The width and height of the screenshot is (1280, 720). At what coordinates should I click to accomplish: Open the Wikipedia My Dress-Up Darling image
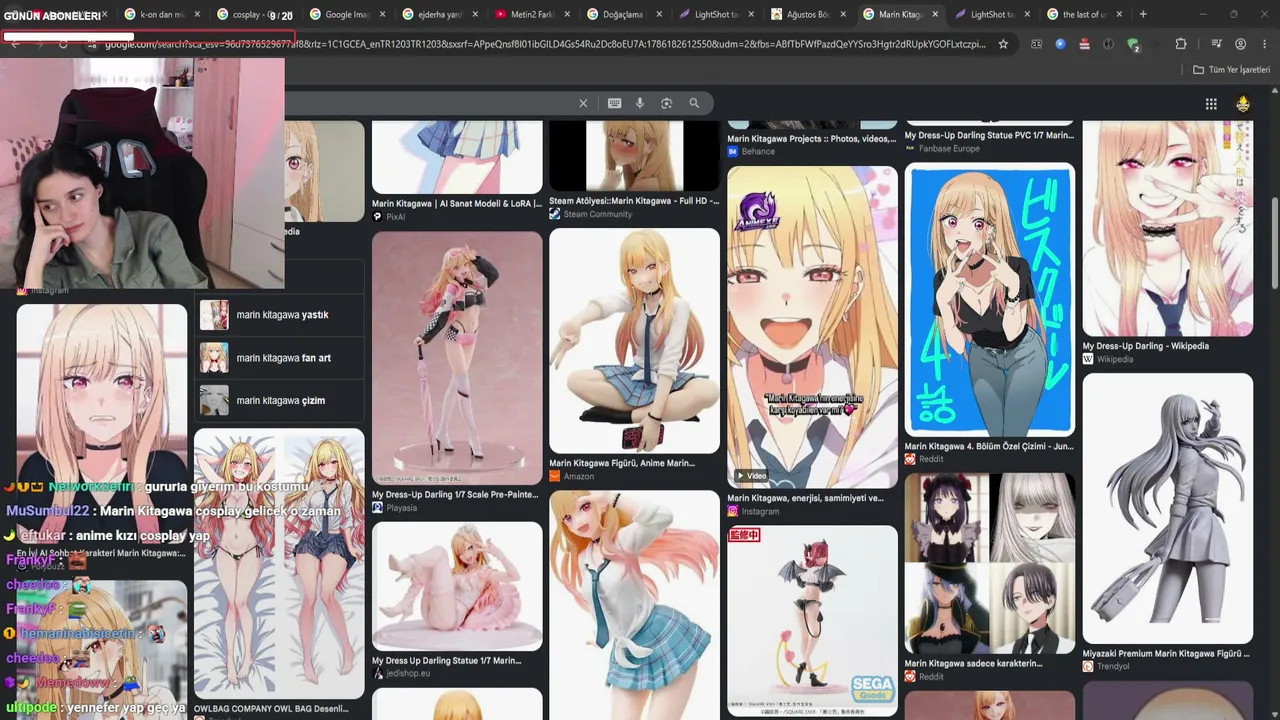pos(1168,228)
